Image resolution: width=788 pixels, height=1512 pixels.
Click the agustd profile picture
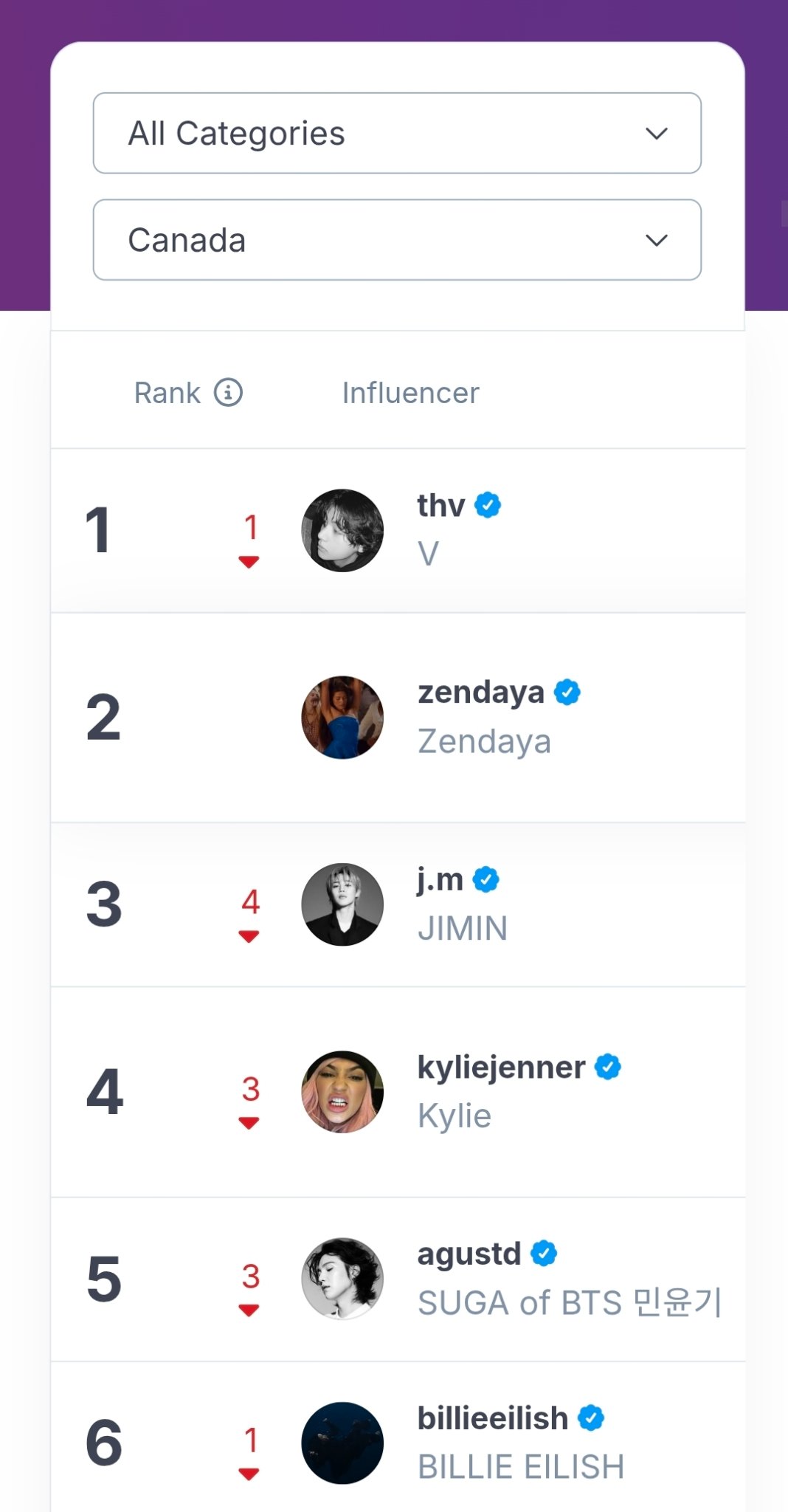coord(342,1279)
